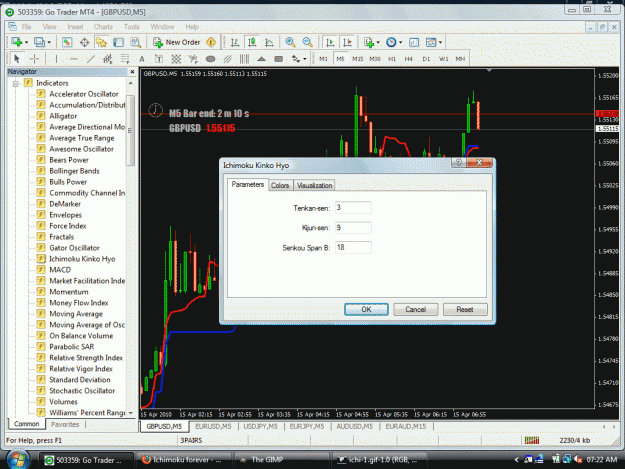Image resolution: width=625 pixels, height=469 pixels.
Task: Select the horizontal line drawing tool
Action: pos(73,59)
